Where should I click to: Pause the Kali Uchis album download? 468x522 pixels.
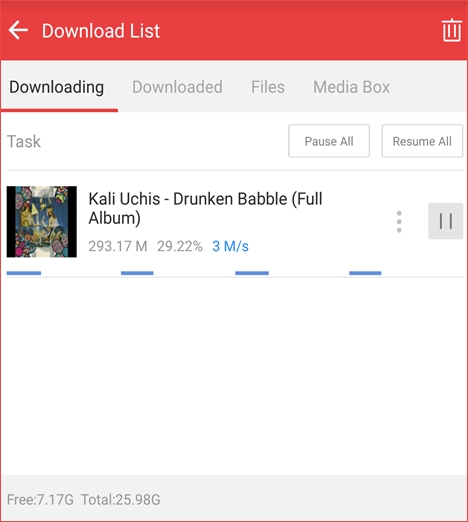tap(446, 221)
